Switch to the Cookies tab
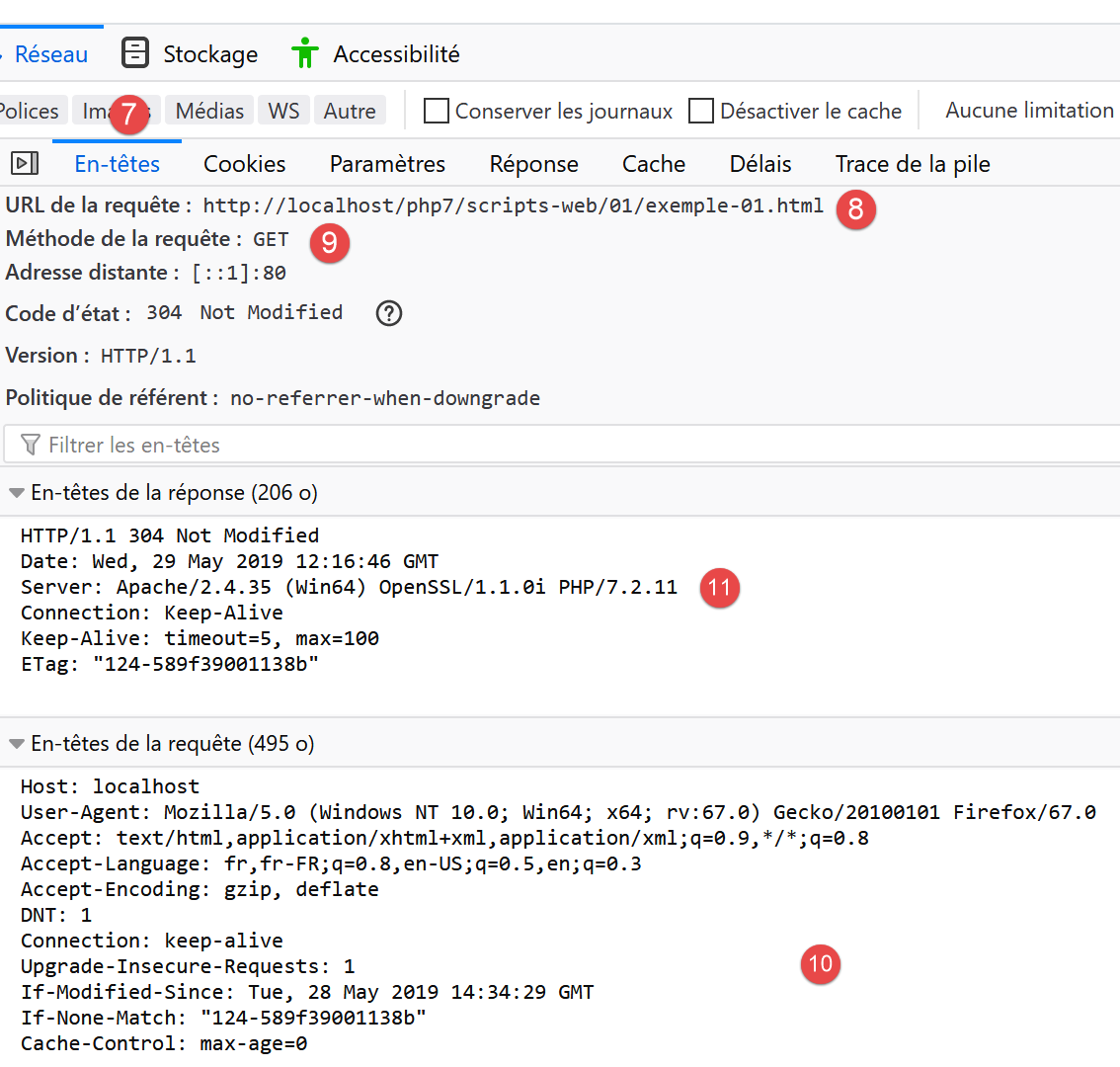Image resolution: width=1120 pixels, height=1067 pixels. [x=244, y=164]
